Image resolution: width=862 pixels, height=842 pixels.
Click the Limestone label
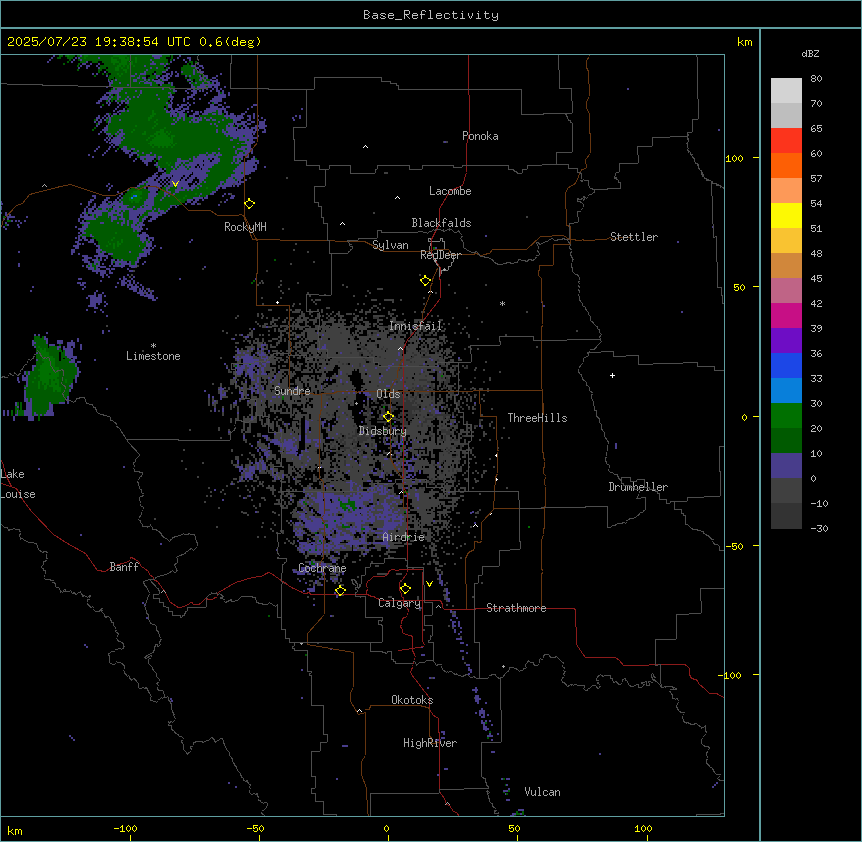click(153, 356)
